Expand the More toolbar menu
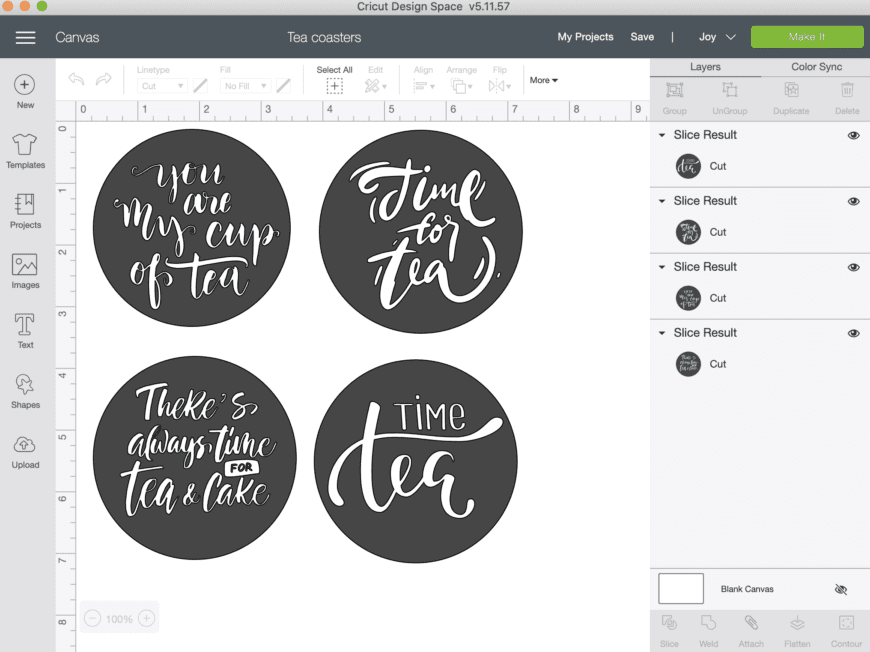Image resolution: width=870 pixels, height=652 pixels. [544, 80]
